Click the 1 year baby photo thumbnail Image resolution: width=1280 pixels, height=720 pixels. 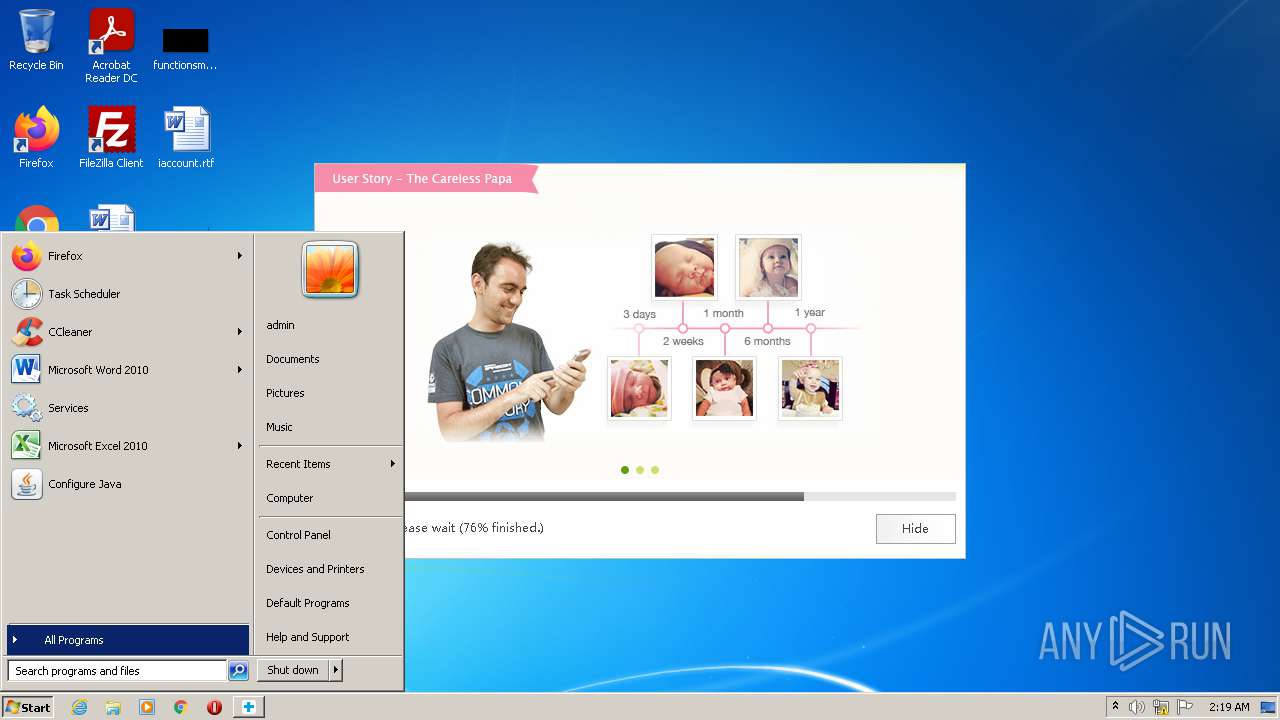810,388
